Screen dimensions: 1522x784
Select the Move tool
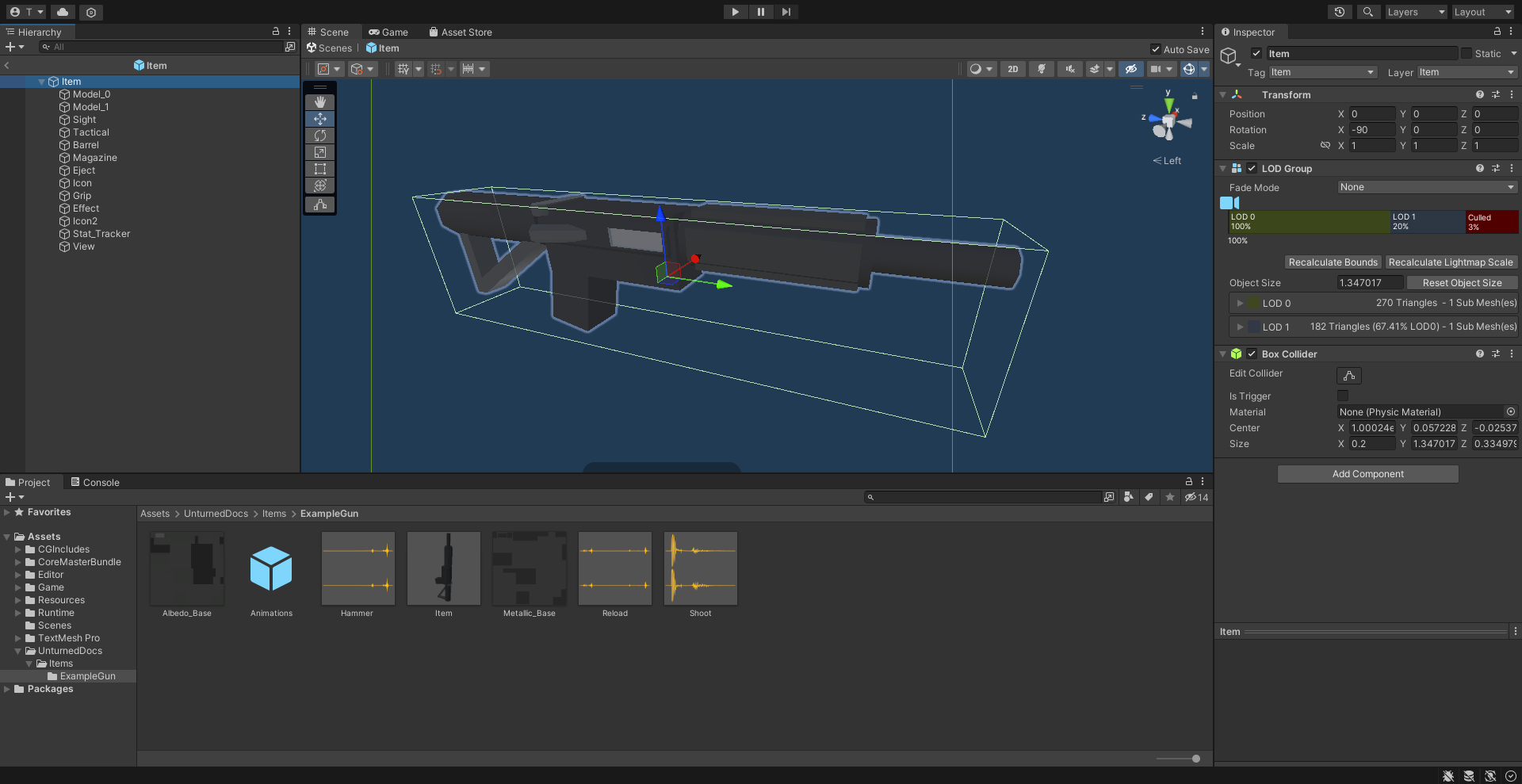(319, 119)
